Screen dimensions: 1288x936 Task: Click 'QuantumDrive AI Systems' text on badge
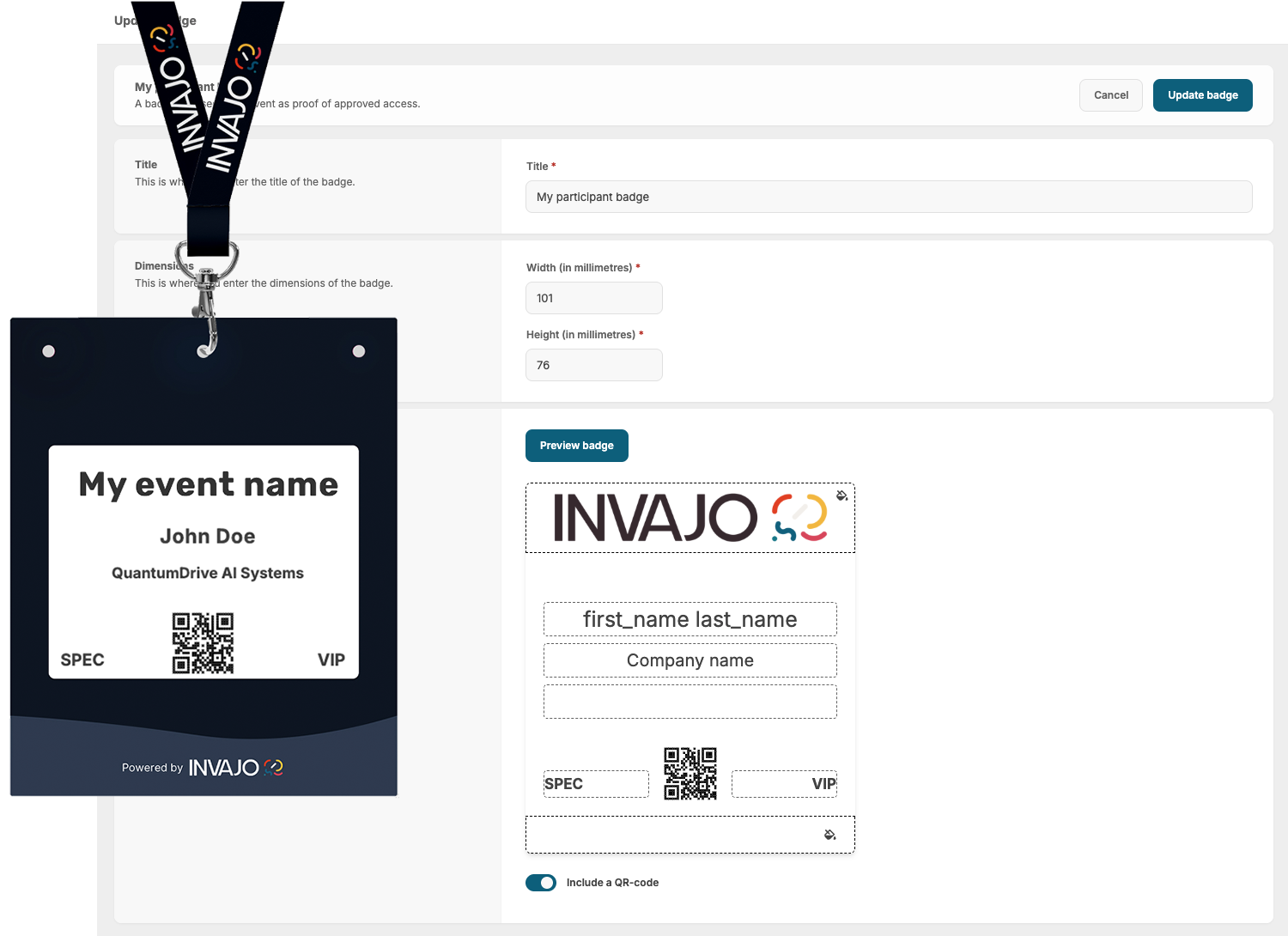pos(208,573)
